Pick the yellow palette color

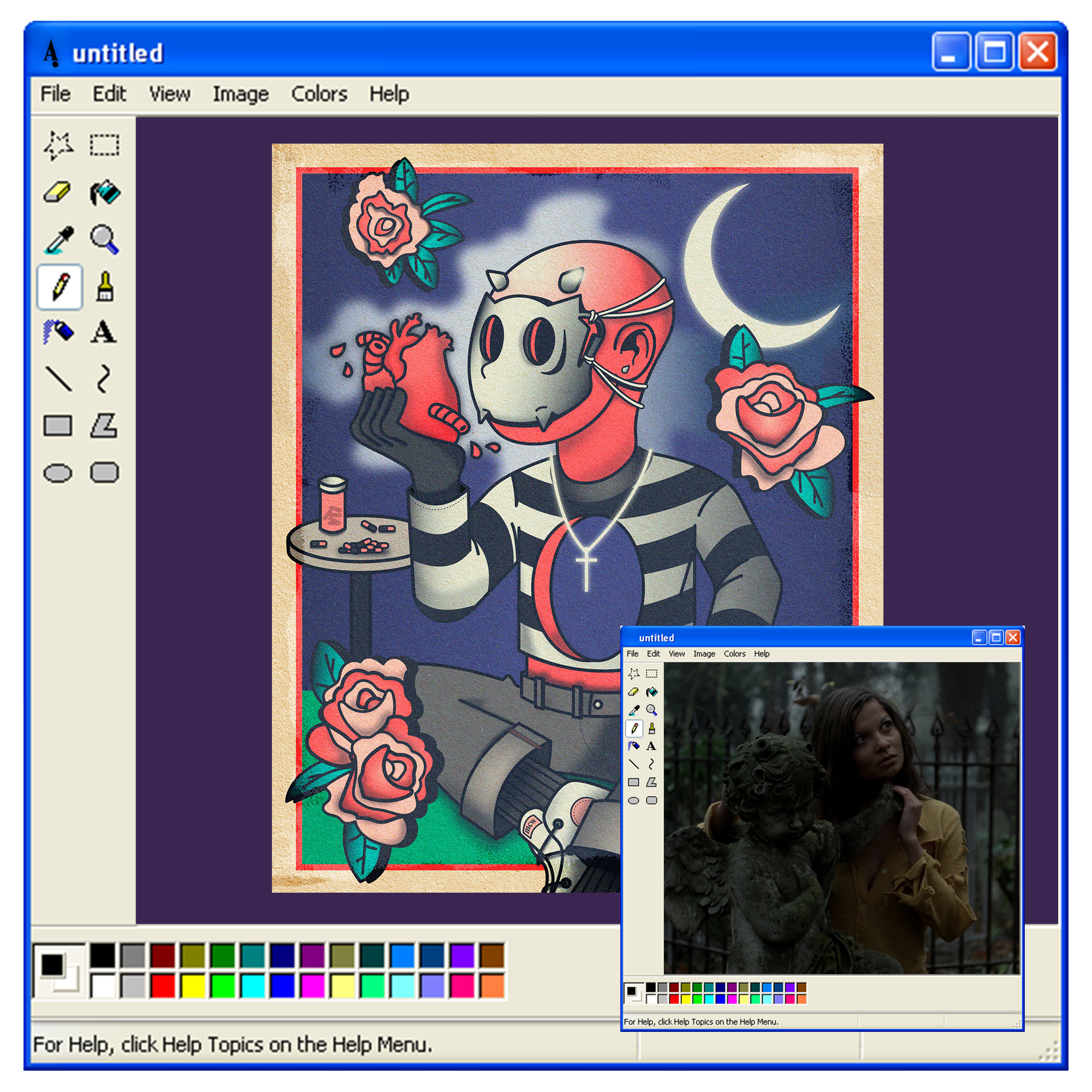coord(193,986)
